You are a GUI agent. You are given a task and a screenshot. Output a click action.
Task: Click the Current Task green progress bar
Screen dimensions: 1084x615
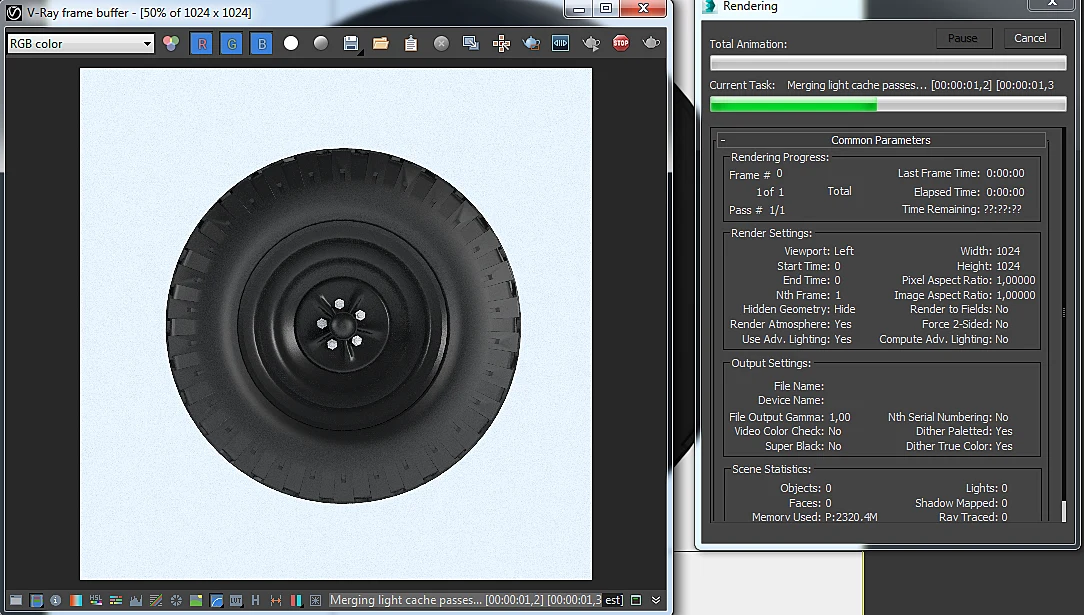(888, 104)
